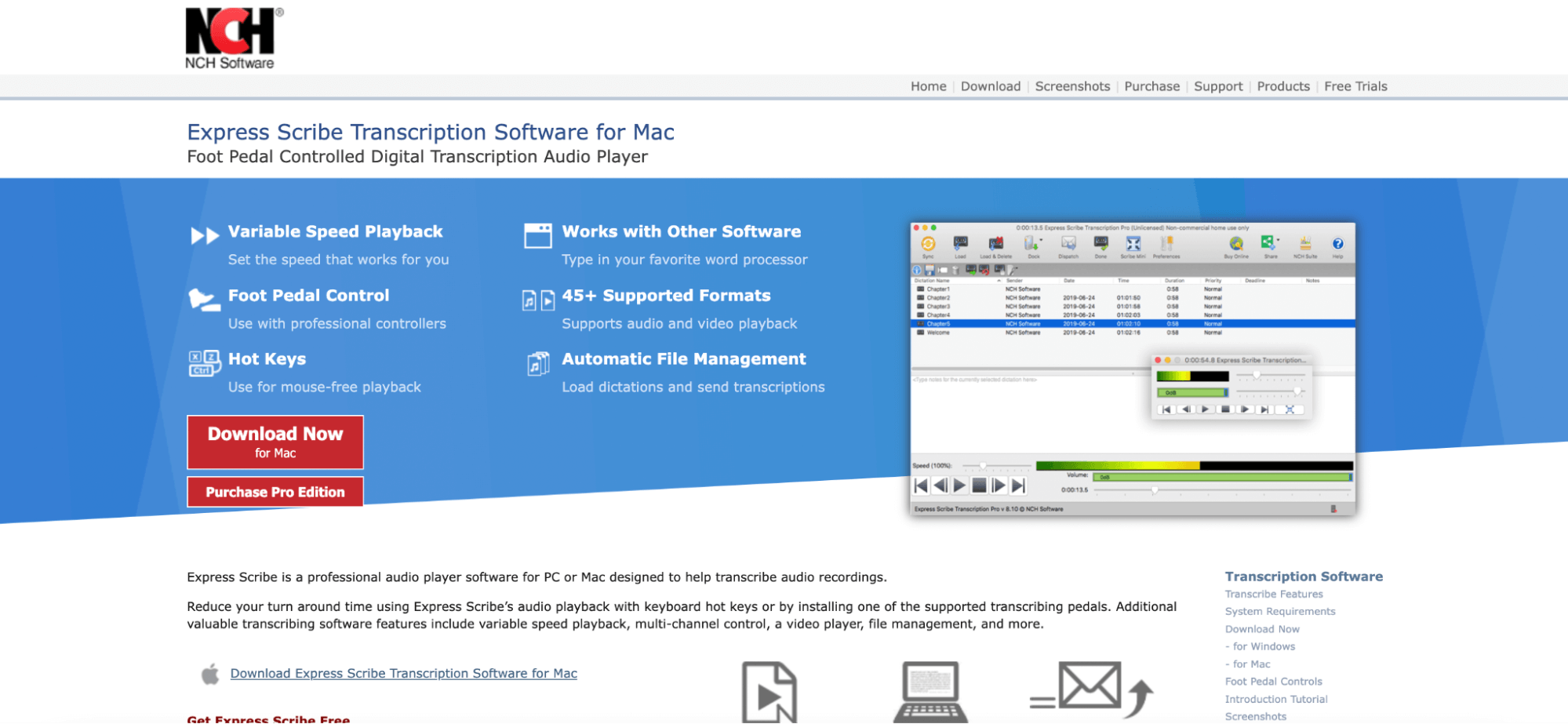Click the Automatic File Management icon
The height and width of the screenshot is (724, 1568).
pos(538,363)
